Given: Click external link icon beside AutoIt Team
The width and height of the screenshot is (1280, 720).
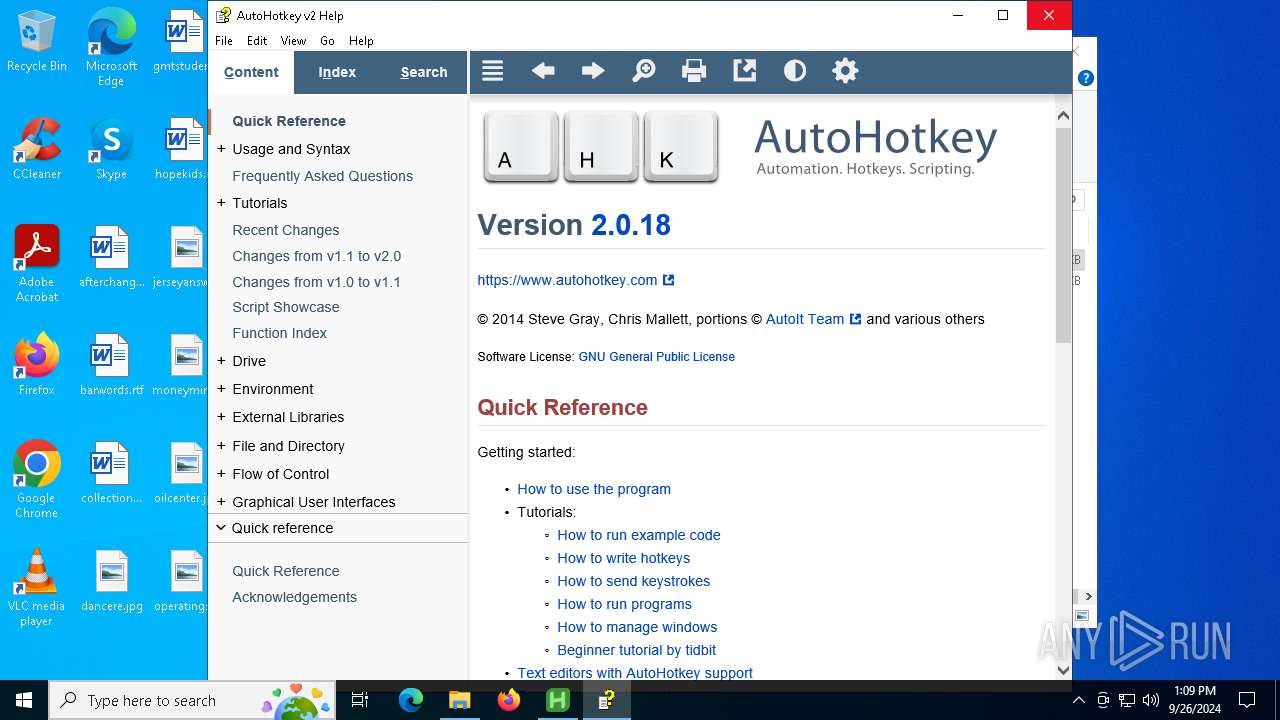Looking at the screenshot, I should pos(855,319).
